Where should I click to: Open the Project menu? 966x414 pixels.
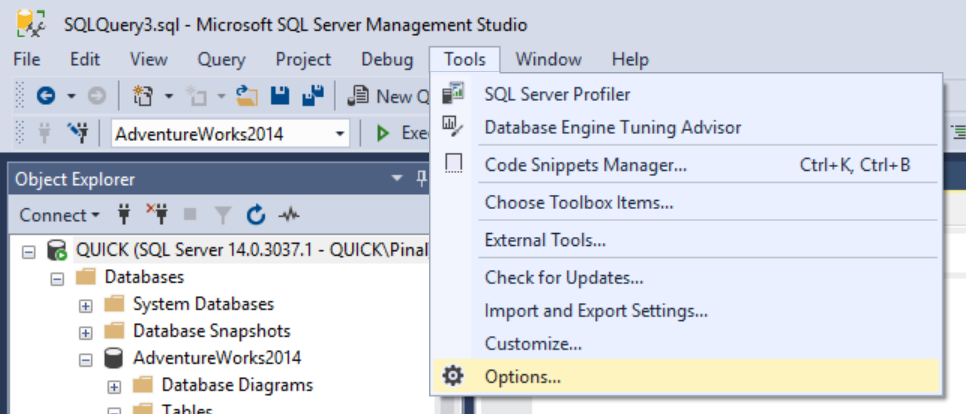click(303, 60)
